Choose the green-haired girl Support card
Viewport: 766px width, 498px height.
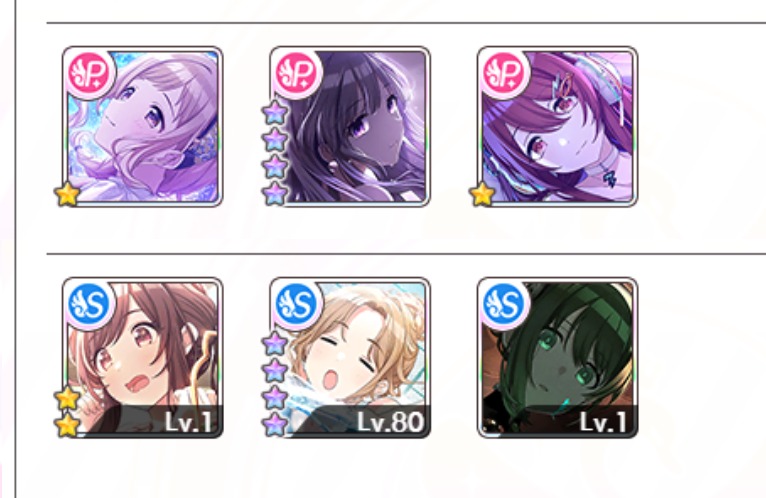pos(557,358)
